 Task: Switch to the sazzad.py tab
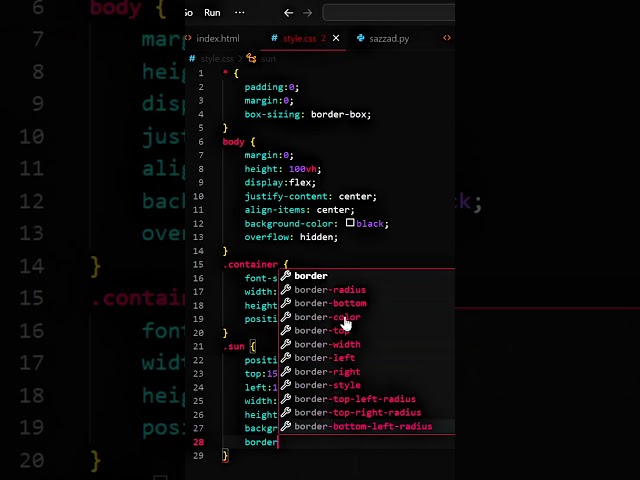point(389,38)
